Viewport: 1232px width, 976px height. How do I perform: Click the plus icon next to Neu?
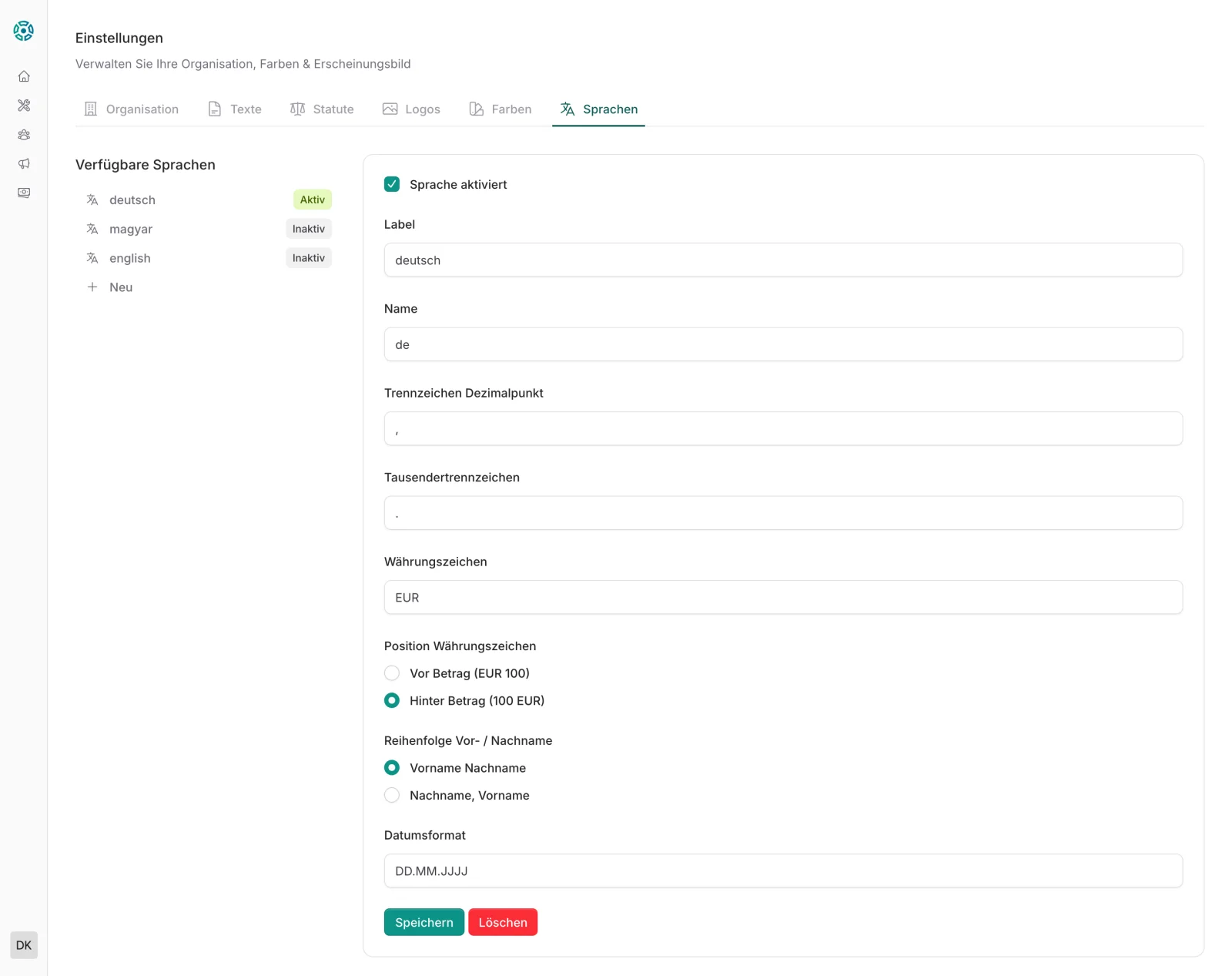click(92, 287)
